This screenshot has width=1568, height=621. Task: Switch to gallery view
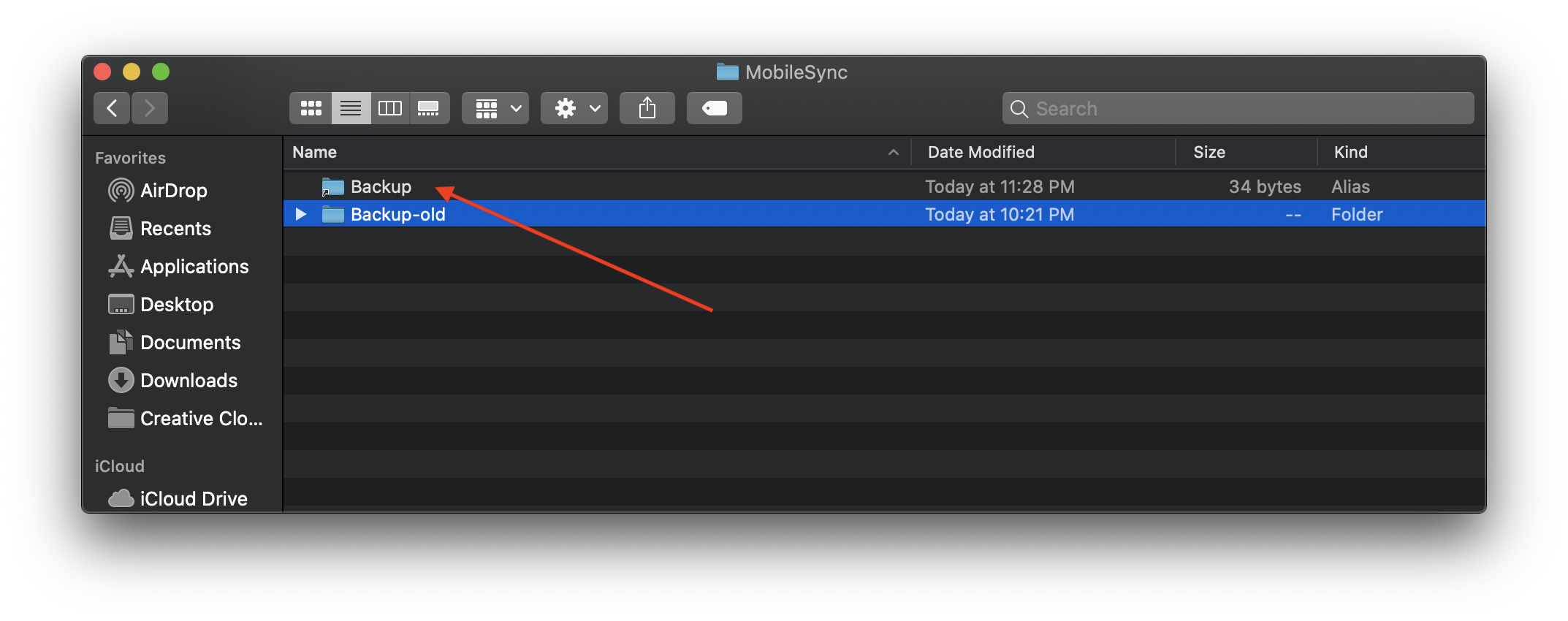point(429,108)
